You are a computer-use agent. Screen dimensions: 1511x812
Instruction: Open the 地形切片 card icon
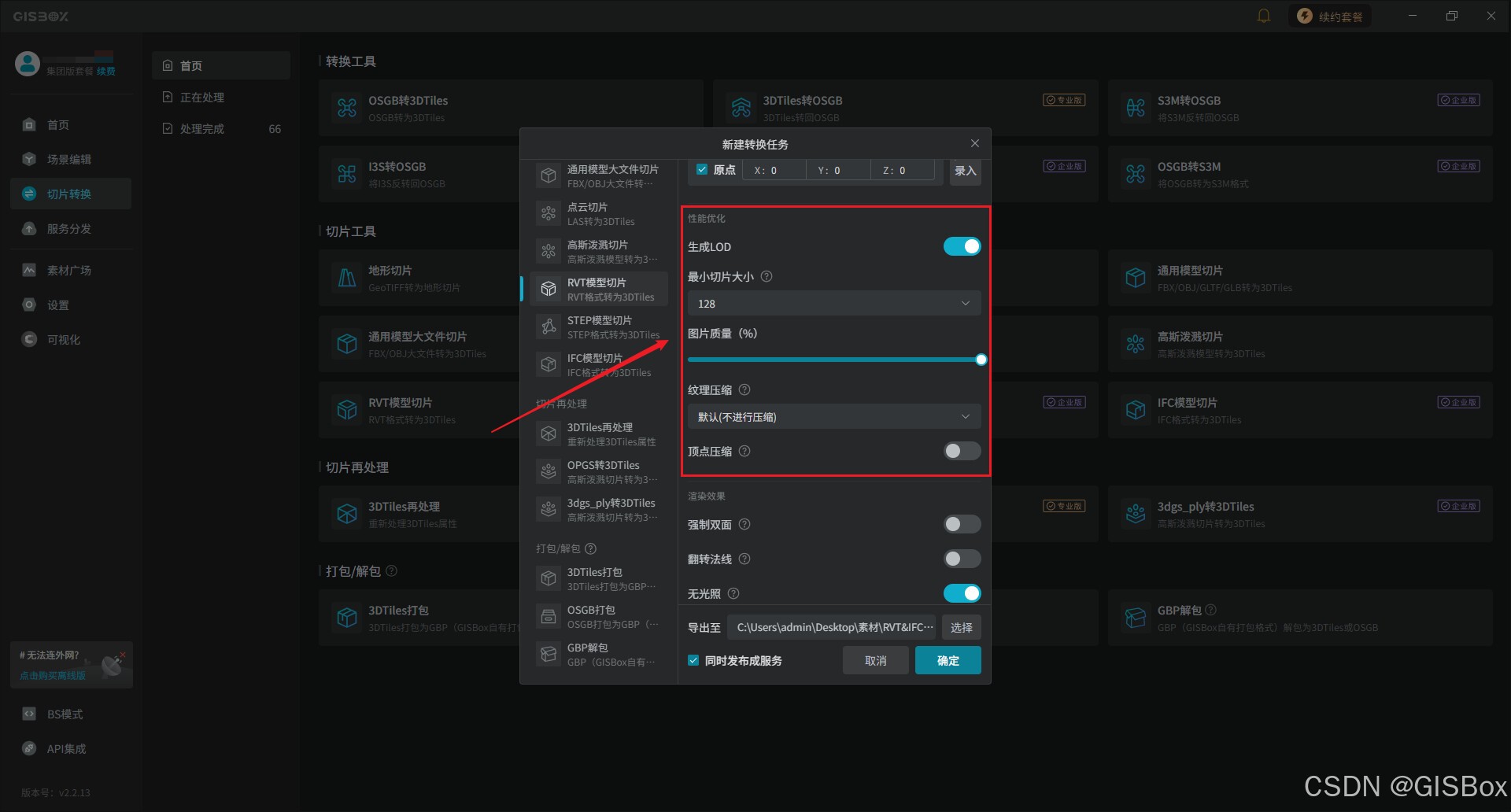pos(347,278)
